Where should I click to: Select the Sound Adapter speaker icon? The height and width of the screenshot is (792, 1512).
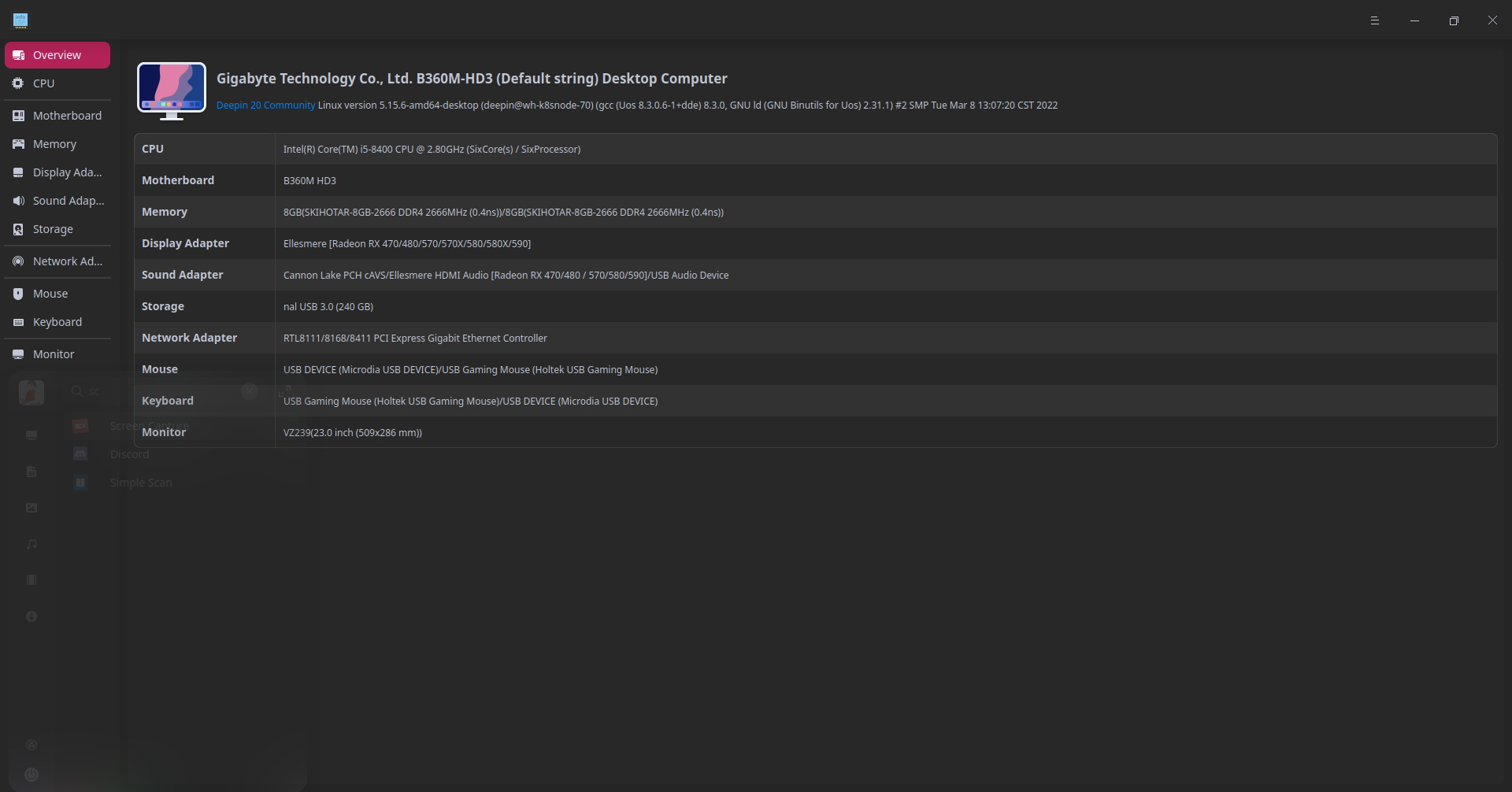pyautogui.click(x=18, y=201)
